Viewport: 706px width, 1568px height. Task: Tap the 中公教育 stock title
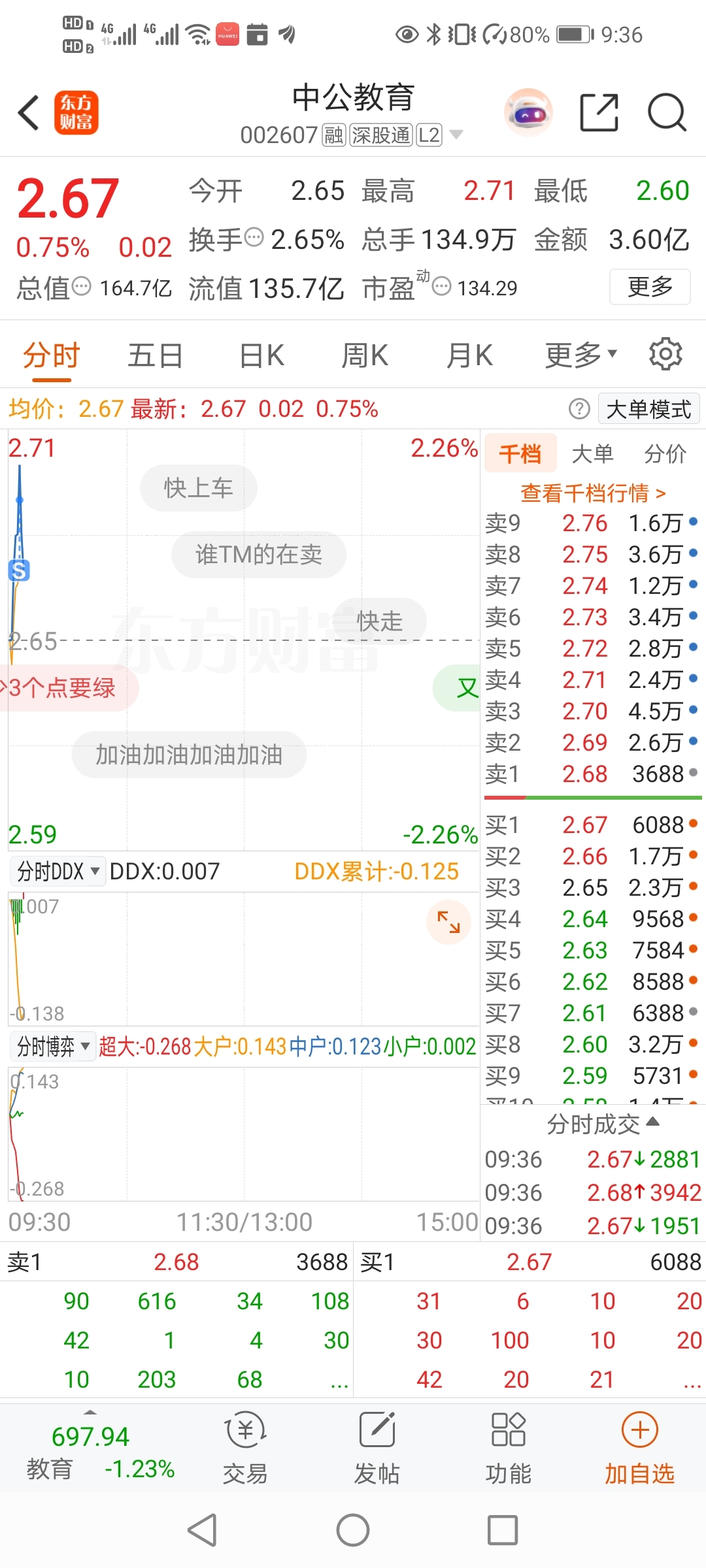click(353, 97)
